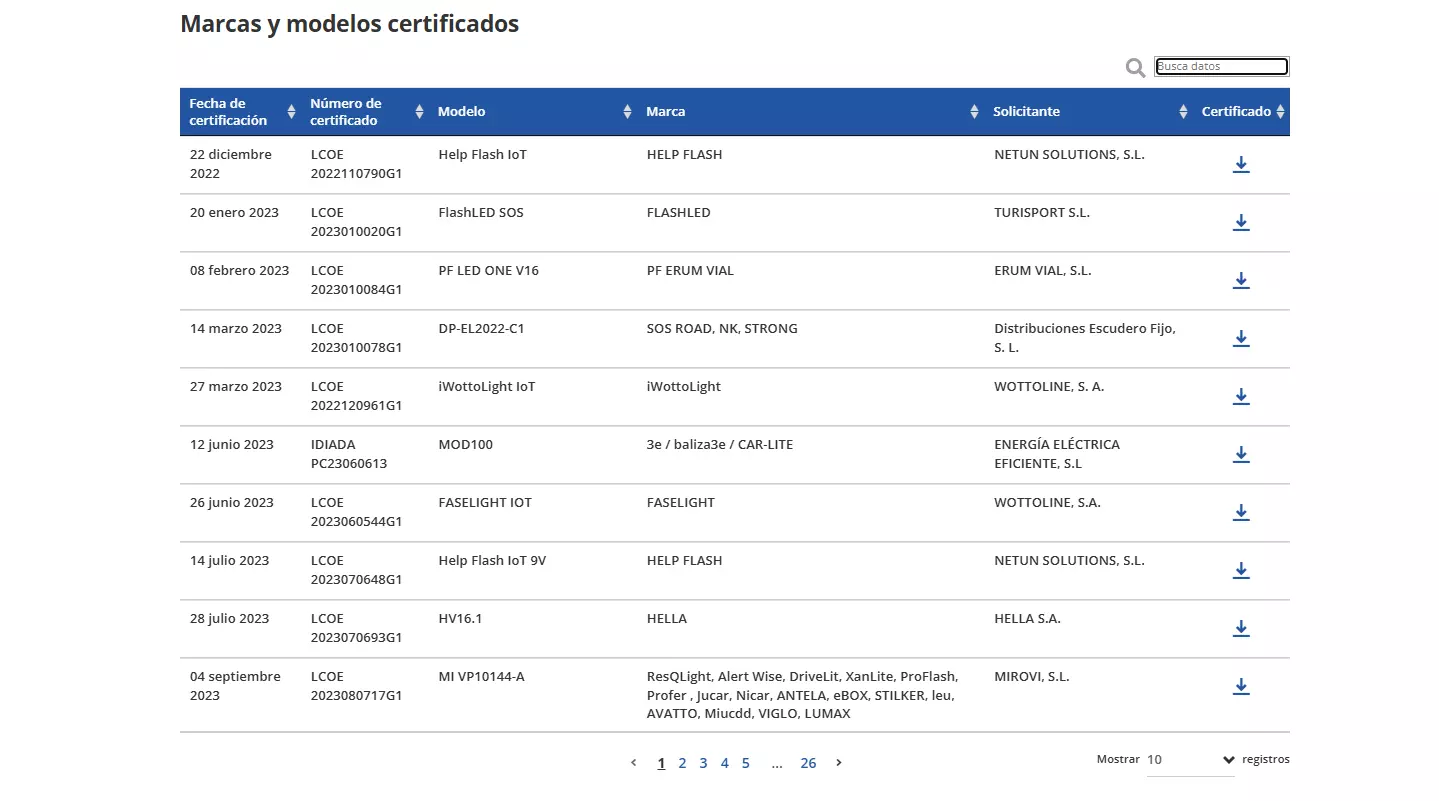
Task: Select the ENERGÍA ELÉCTRICA EFICIENTE applicant cell
Action: click(1057, 454)
